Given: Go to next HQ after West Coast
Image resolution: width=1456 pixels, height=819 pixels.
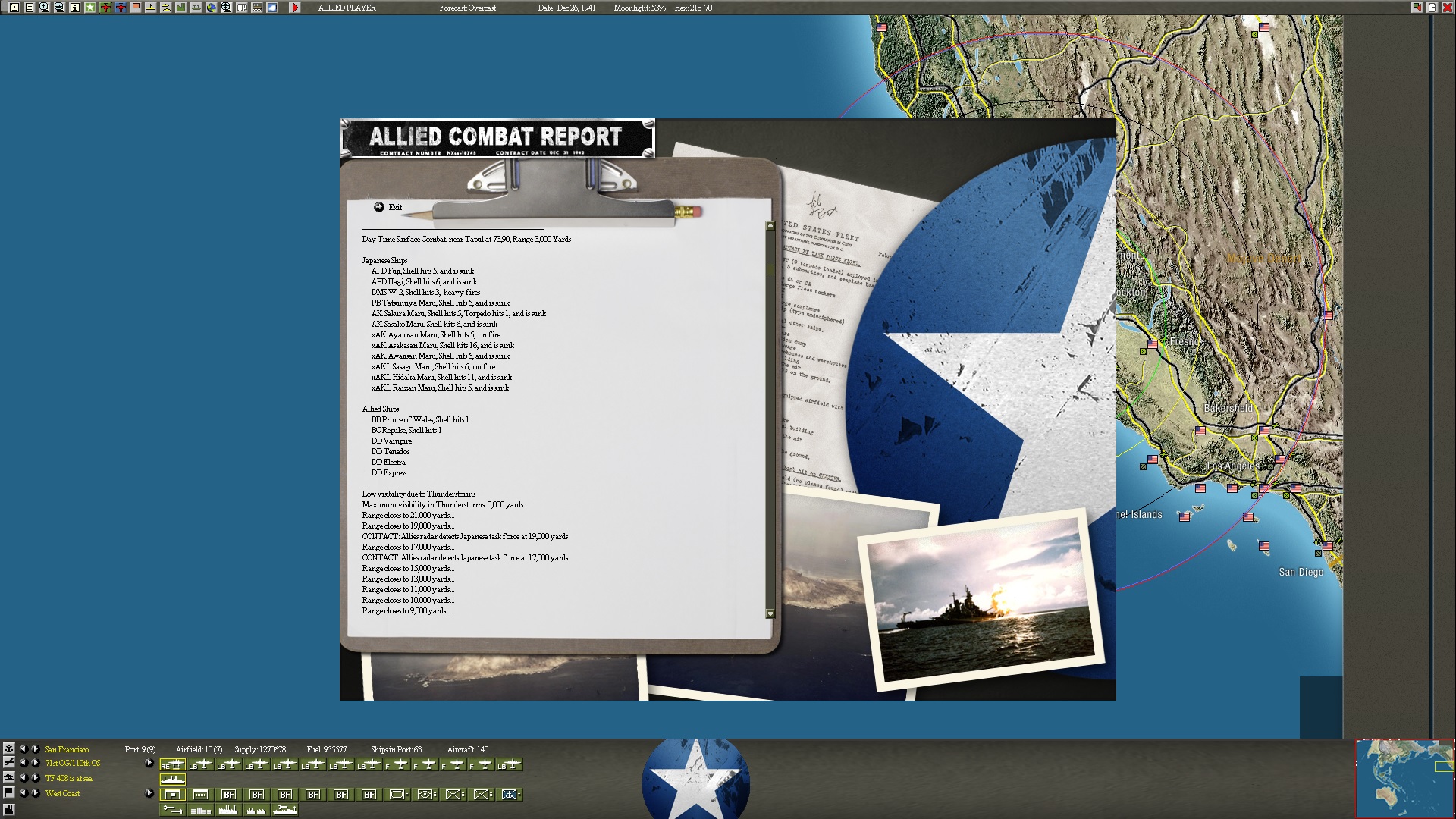Looking at the screenshot, I should [35, 793].
